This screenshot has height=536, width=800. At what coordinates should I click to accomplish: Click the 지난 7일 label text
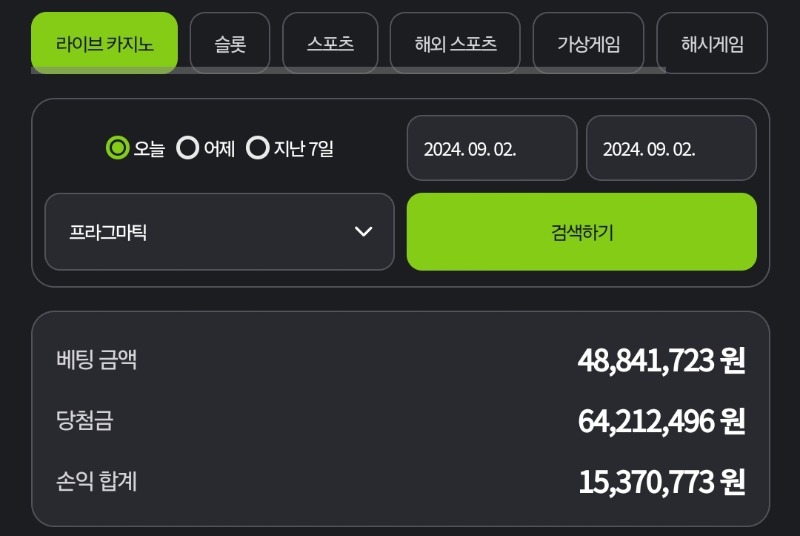[x=304, y=148]
